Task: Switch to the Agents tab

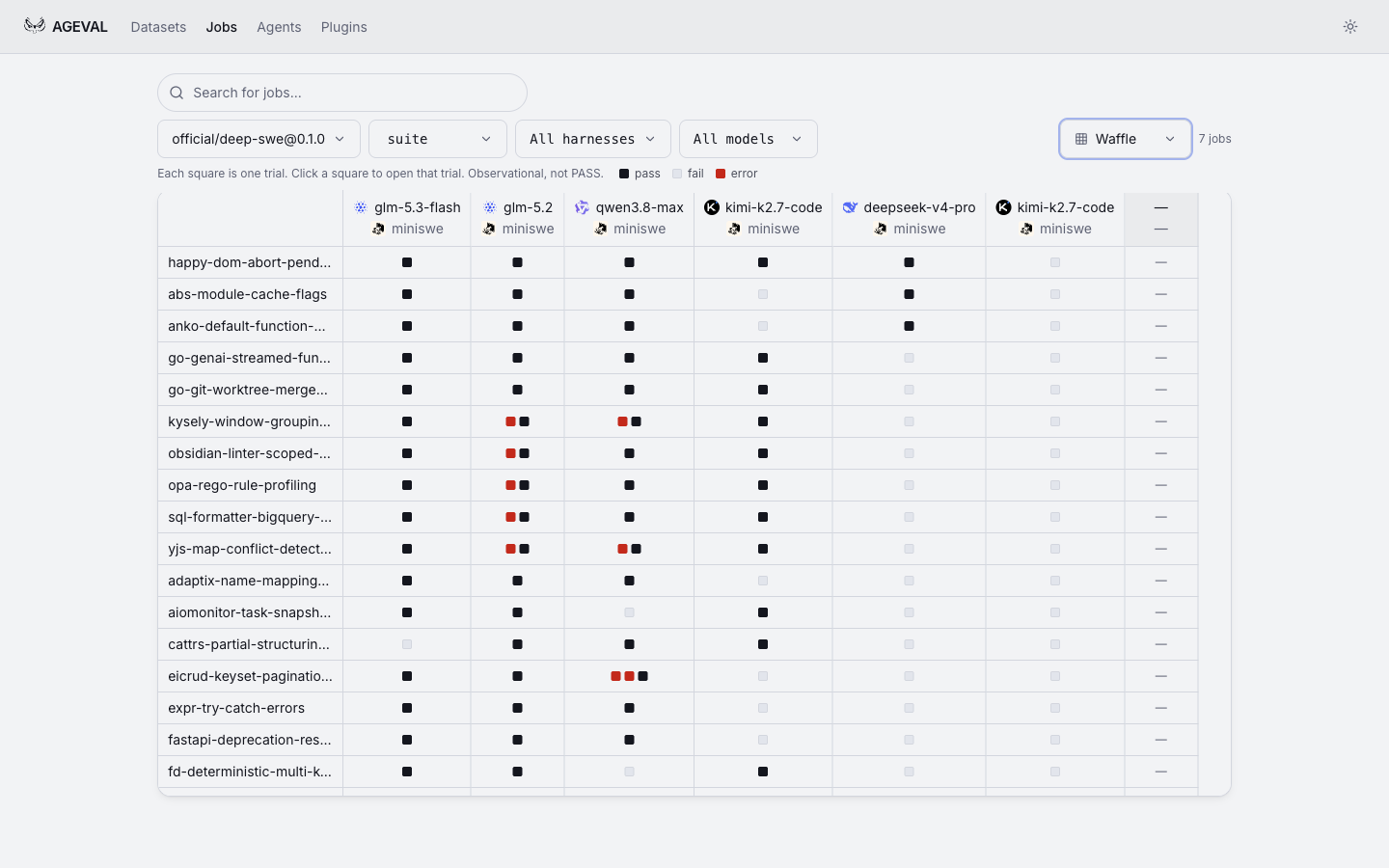Action: point(279,27)
